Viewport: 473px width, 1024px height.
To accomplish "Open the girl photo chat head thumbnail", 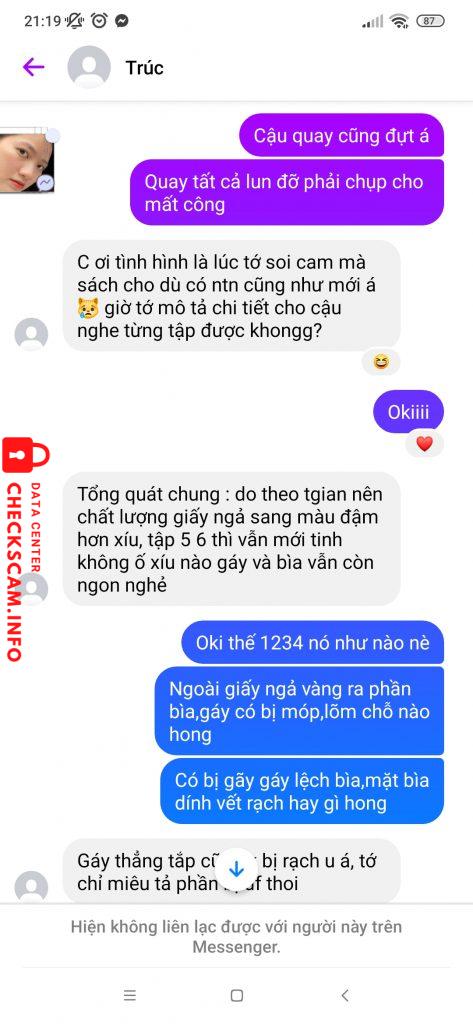I will click(26, 163).
